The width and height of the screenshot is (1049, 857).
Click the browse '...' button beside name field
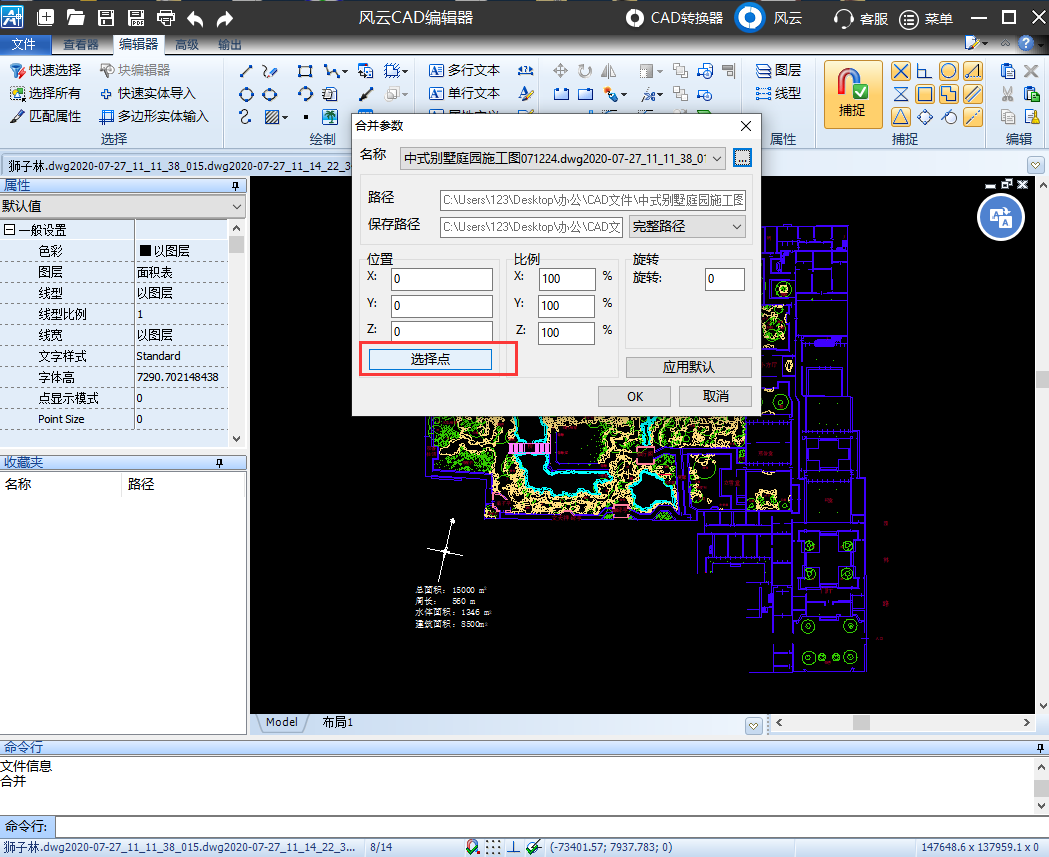pyautogui.click(x=741, y=158)
